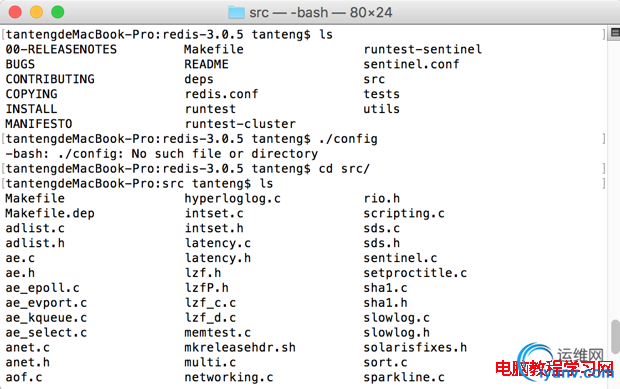
Task: Click the 'runtest-cluster' entry
Action: tap(240, 124)
